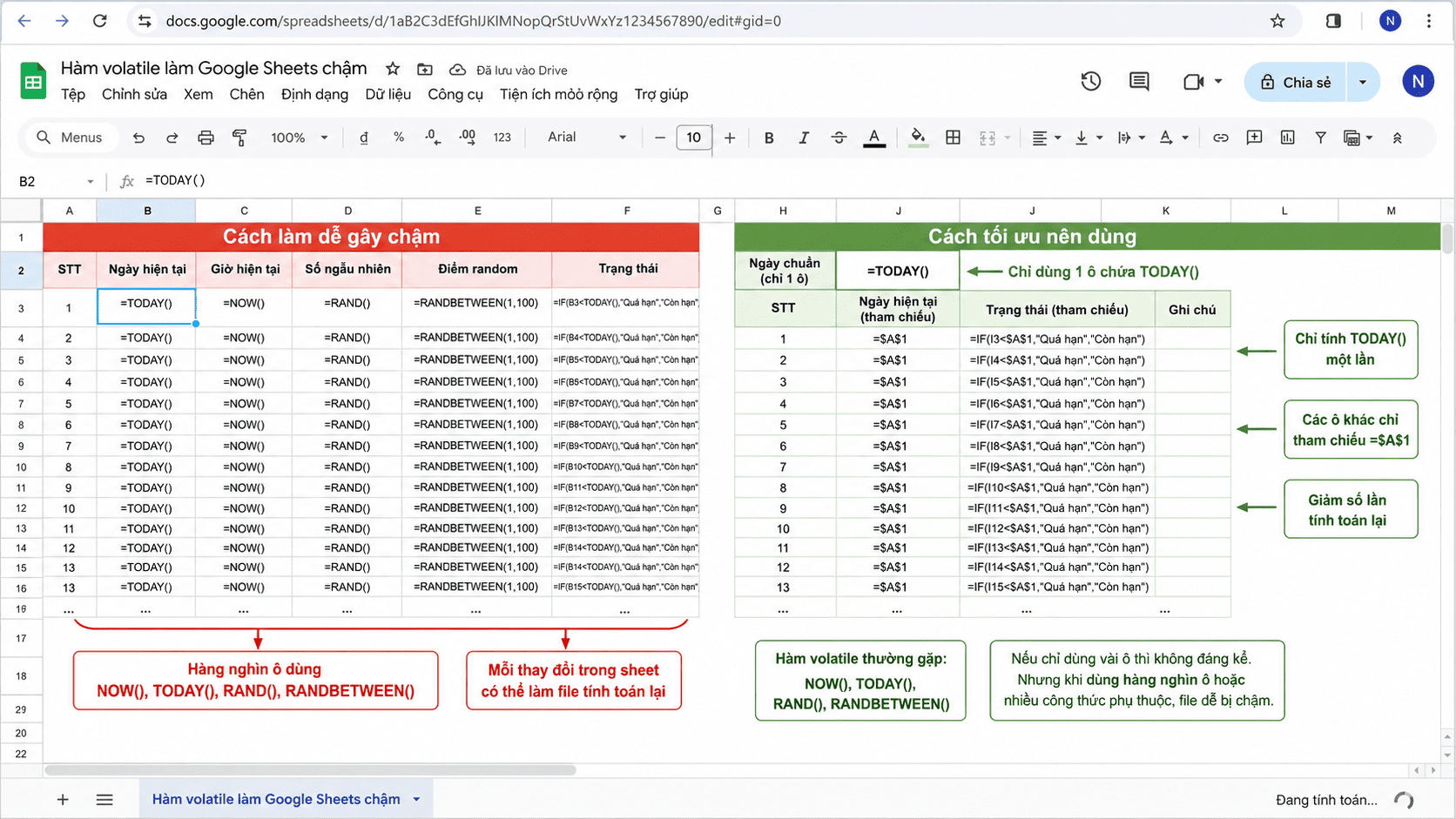Viewport: 1456px width, 819px height.
Task: Open text wrapping dropdown
Action: (x=1130, y=138)
